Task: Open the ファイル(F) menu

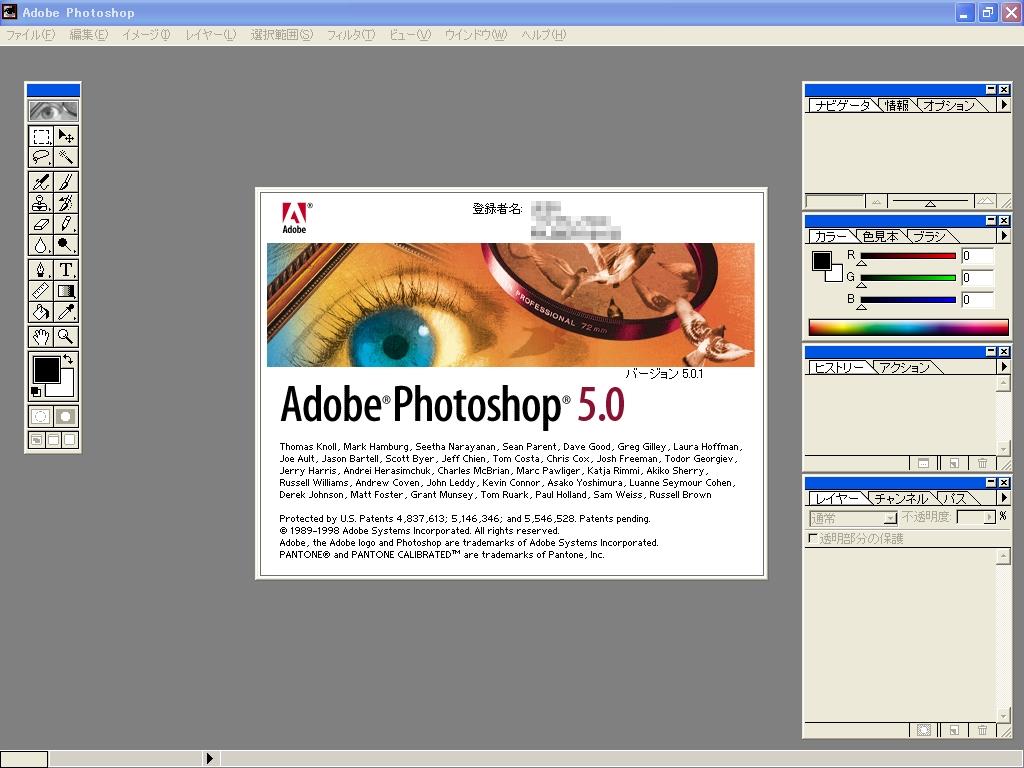Action: (30, 35)
